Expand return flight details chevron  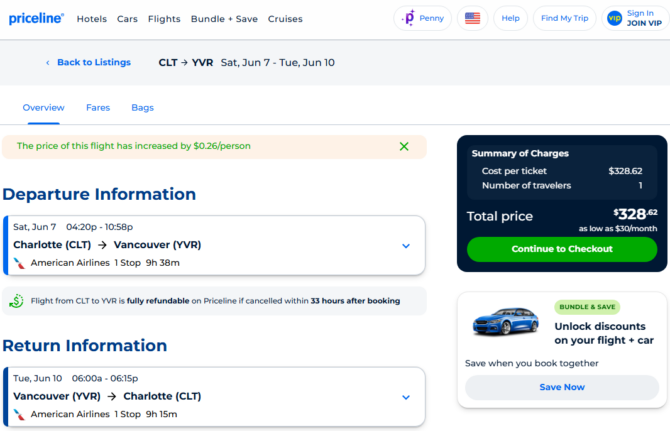pyautogui.click(x=406, y=397)
